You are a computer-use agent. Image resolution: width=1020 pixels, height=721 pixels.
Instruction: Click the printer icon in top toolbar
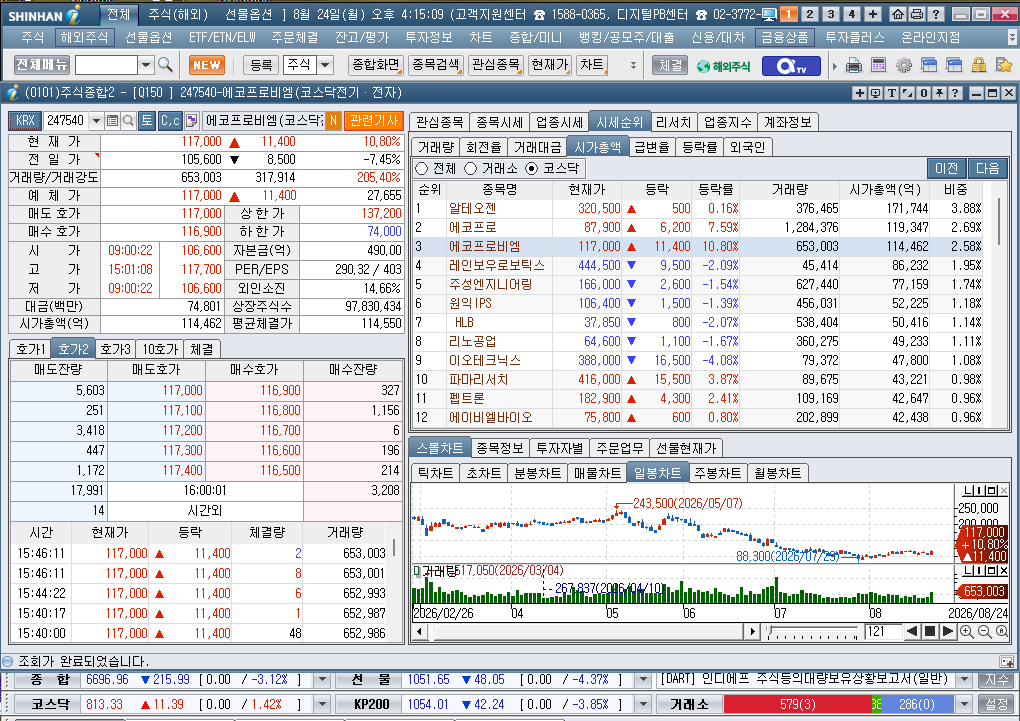854,66
